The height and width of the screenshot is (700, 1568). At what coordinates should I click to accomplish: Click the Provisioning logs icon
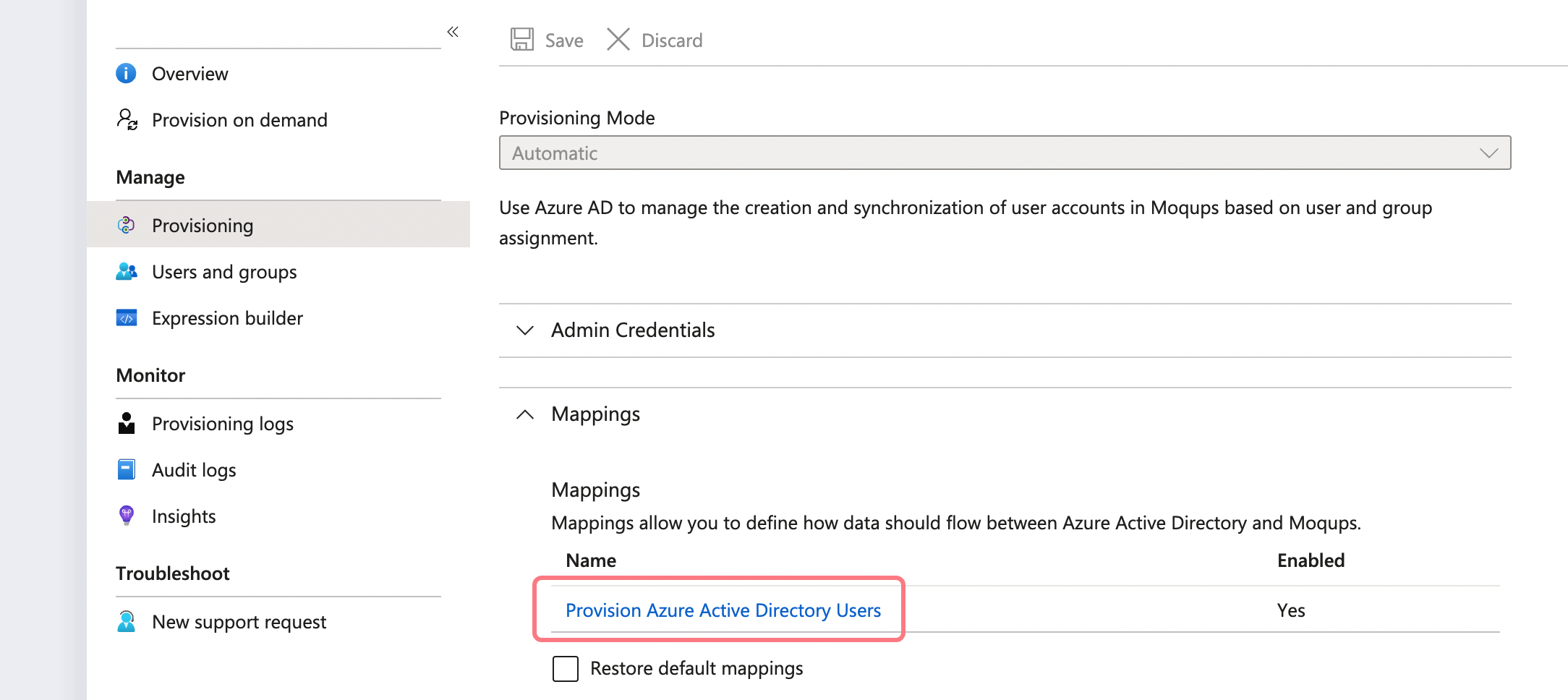point(127,424)
